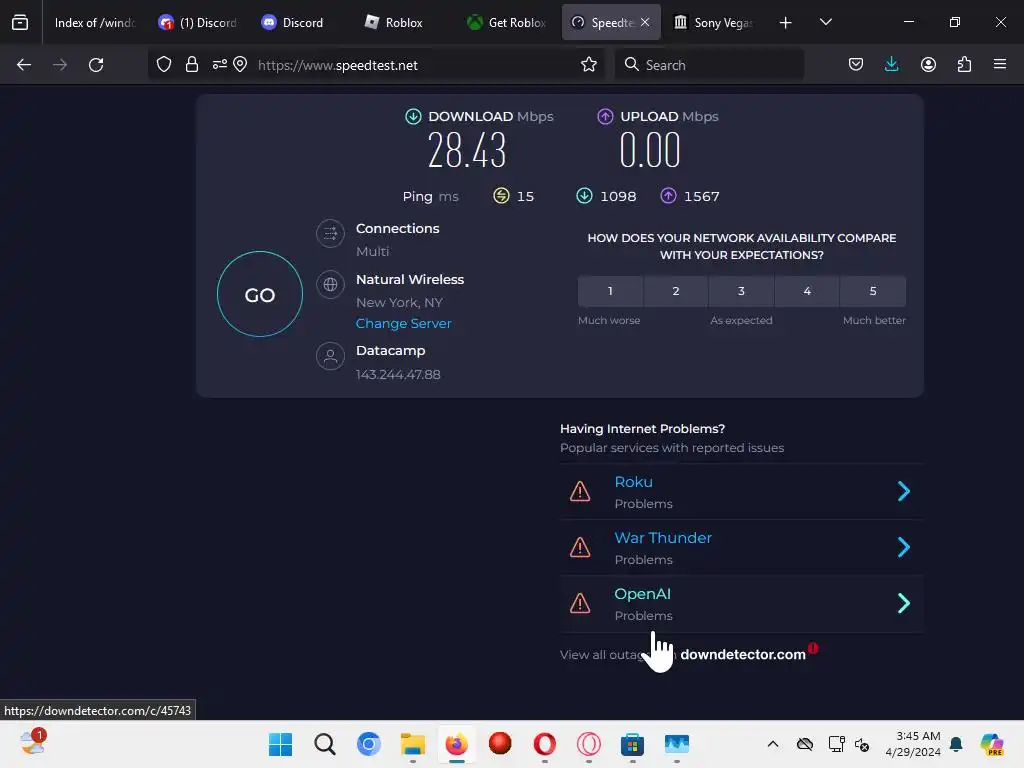
Task: Click the Roku warning triangle icon
Action: [580, 491]
